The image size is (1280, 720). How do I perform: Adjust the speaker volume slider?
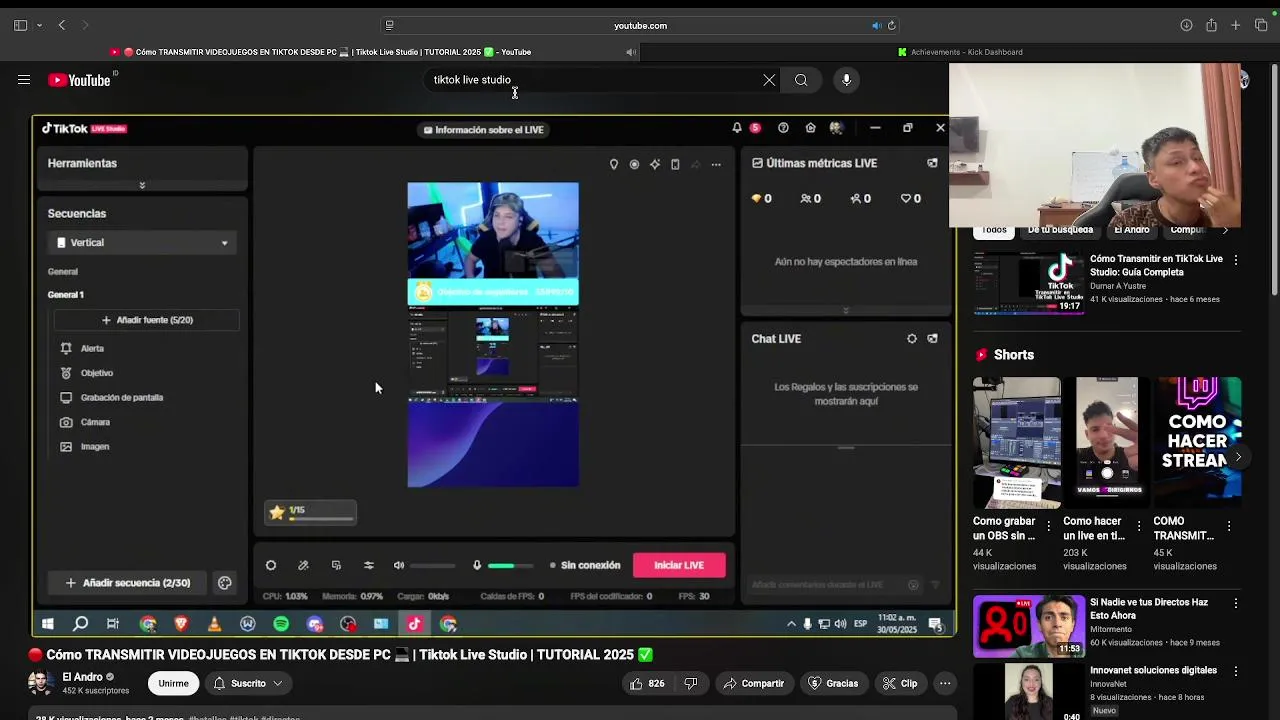coord(433,566)
